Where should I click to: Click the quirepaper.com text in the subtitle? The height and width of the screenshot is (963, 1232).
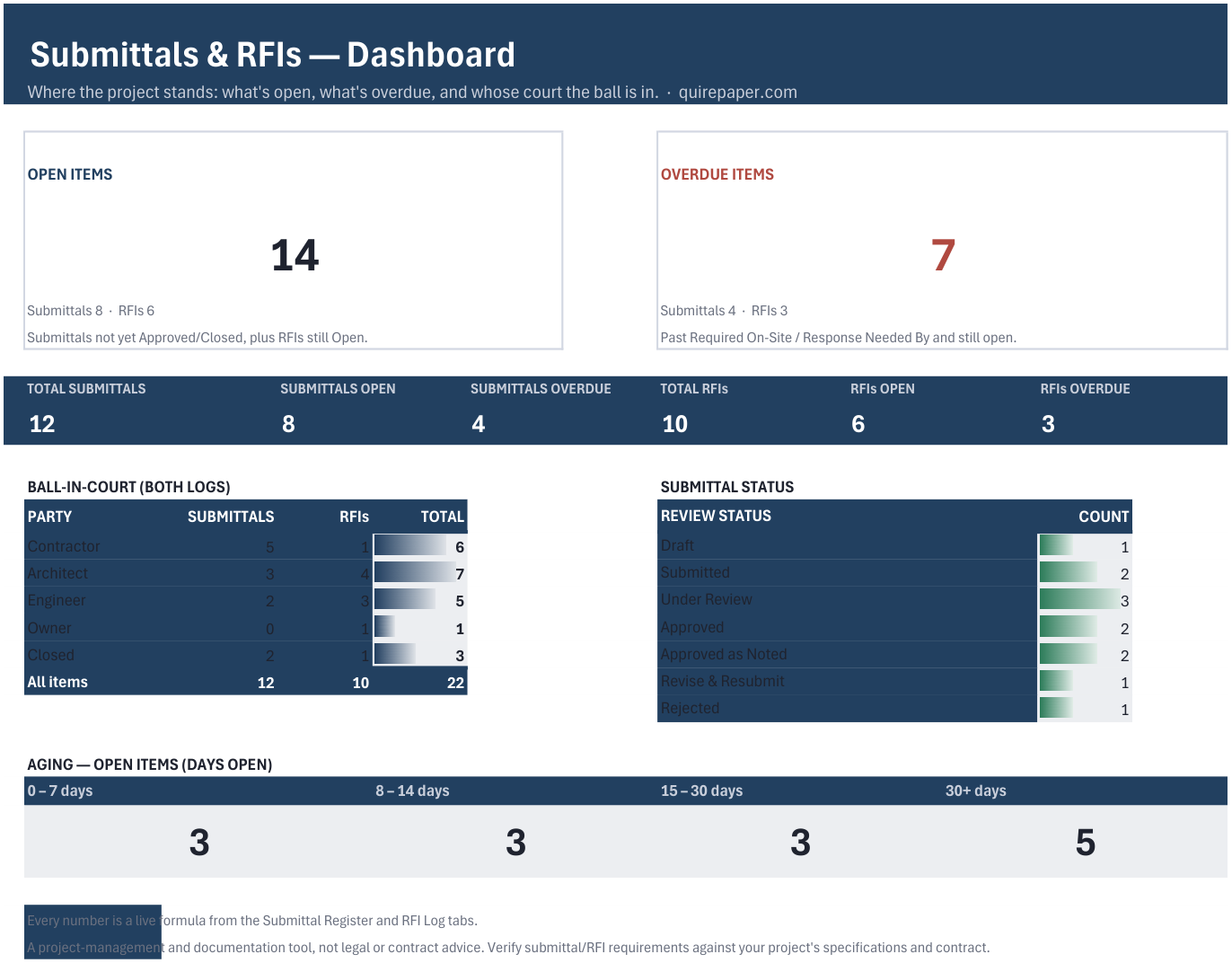737,93
